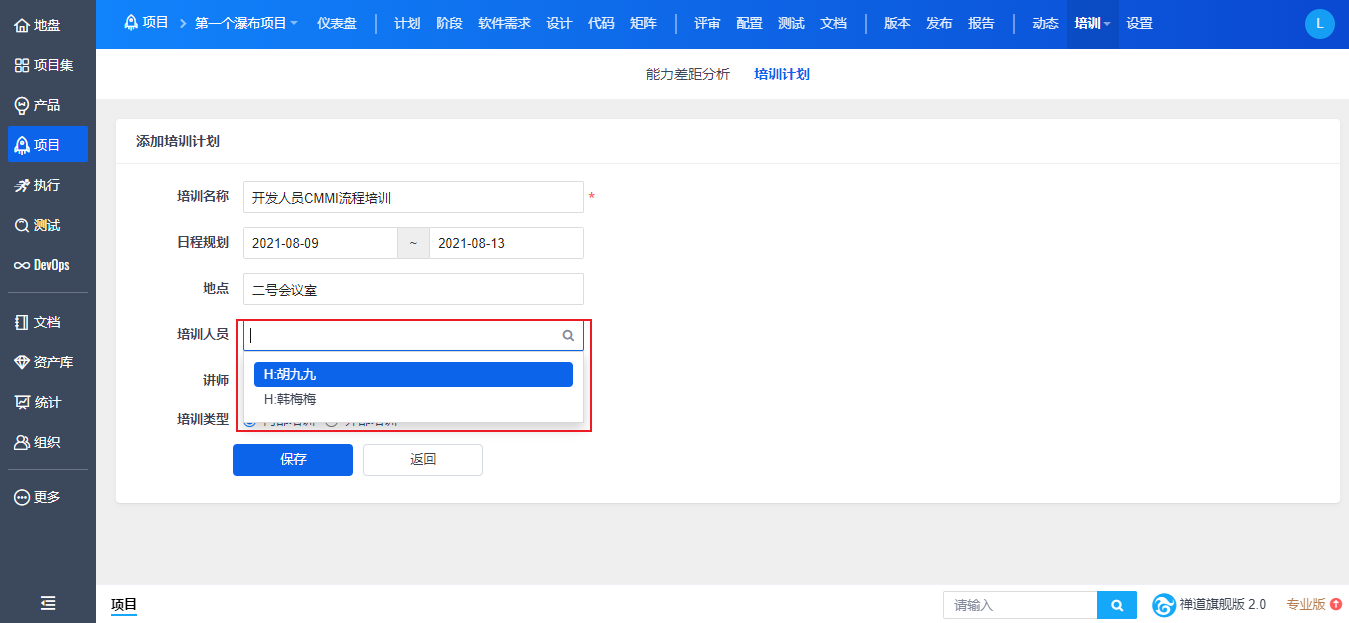The width and height of the screenshot is (1349, 623).
Task: Open the user avatar L menu
Action: coord(1320,24)
